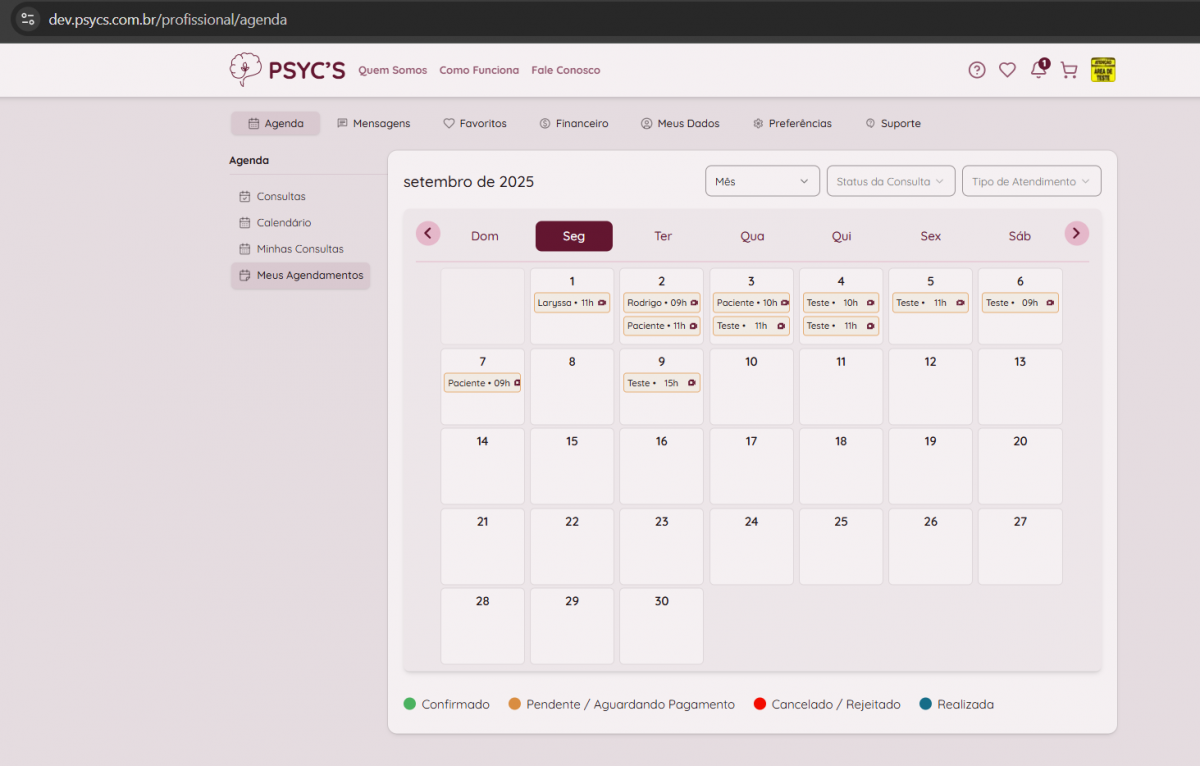Switch to the Financeiro tab
The height and width of the screenshot is (766, 1200).
(574, 124)
